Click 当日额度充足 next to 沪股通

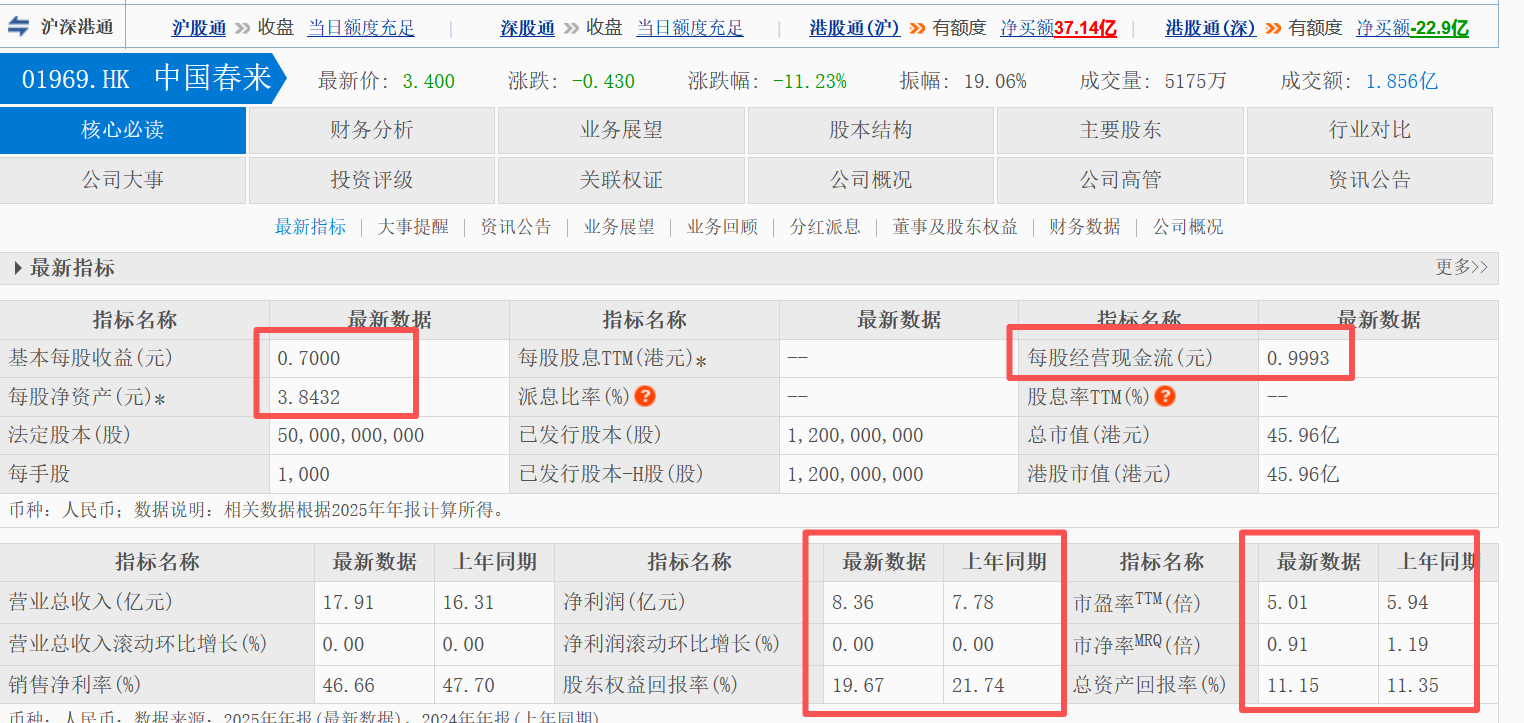click(x=361, y=28)
